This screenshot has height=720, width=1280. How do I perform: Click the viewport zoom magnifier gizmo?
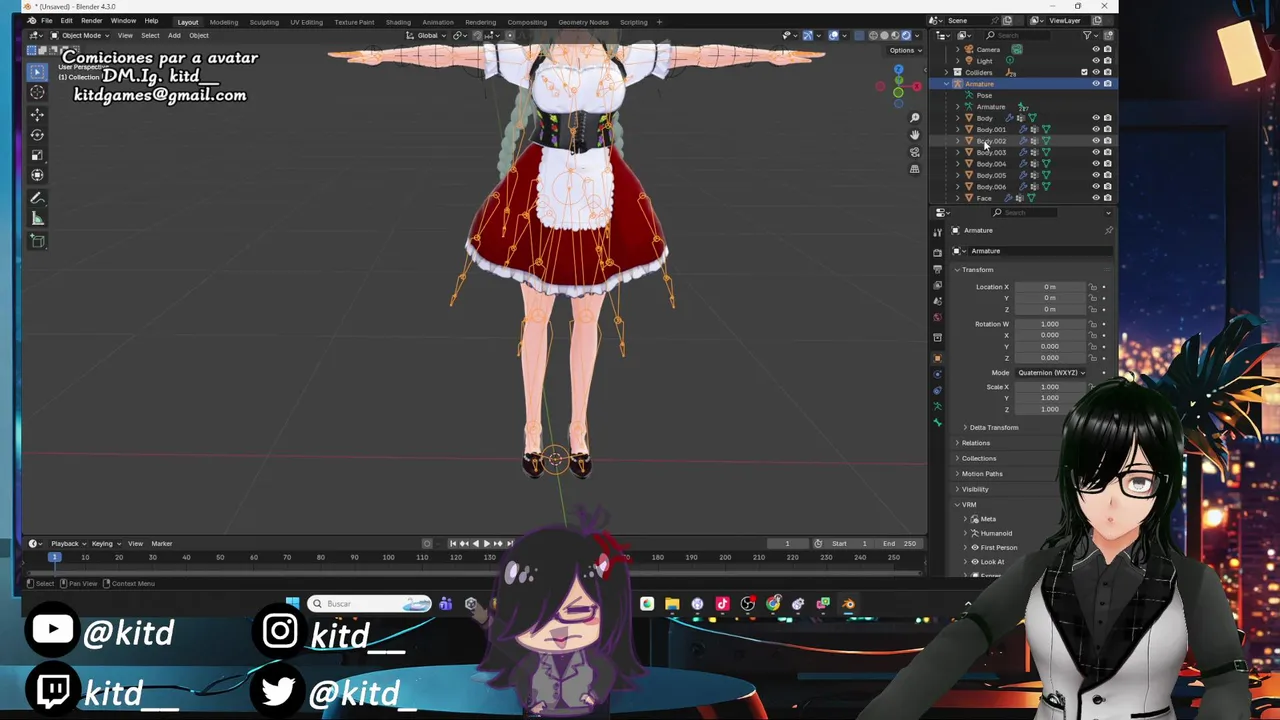tap(914, 118)
